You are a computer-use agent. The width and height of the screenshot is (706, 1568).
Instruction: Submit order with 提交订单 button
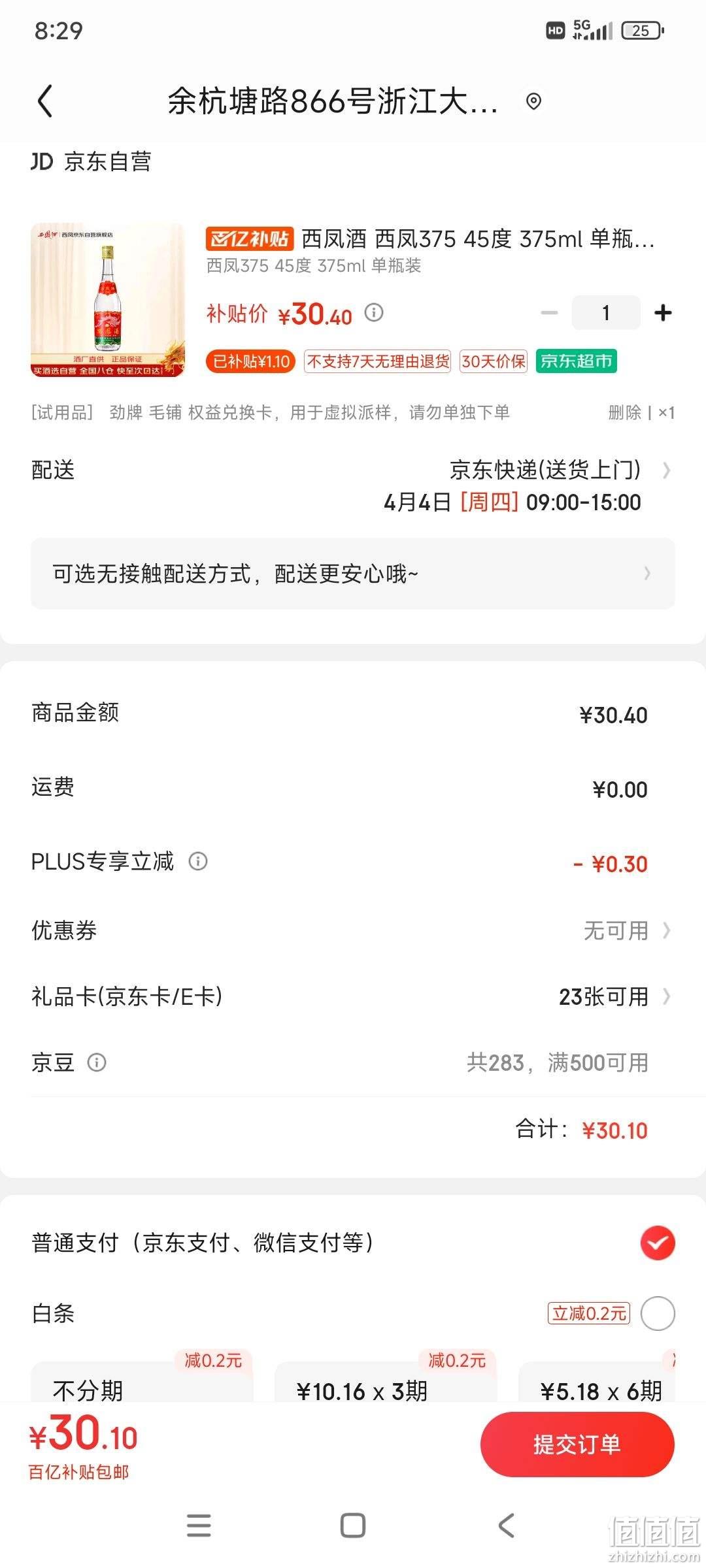click(577, 1445)
